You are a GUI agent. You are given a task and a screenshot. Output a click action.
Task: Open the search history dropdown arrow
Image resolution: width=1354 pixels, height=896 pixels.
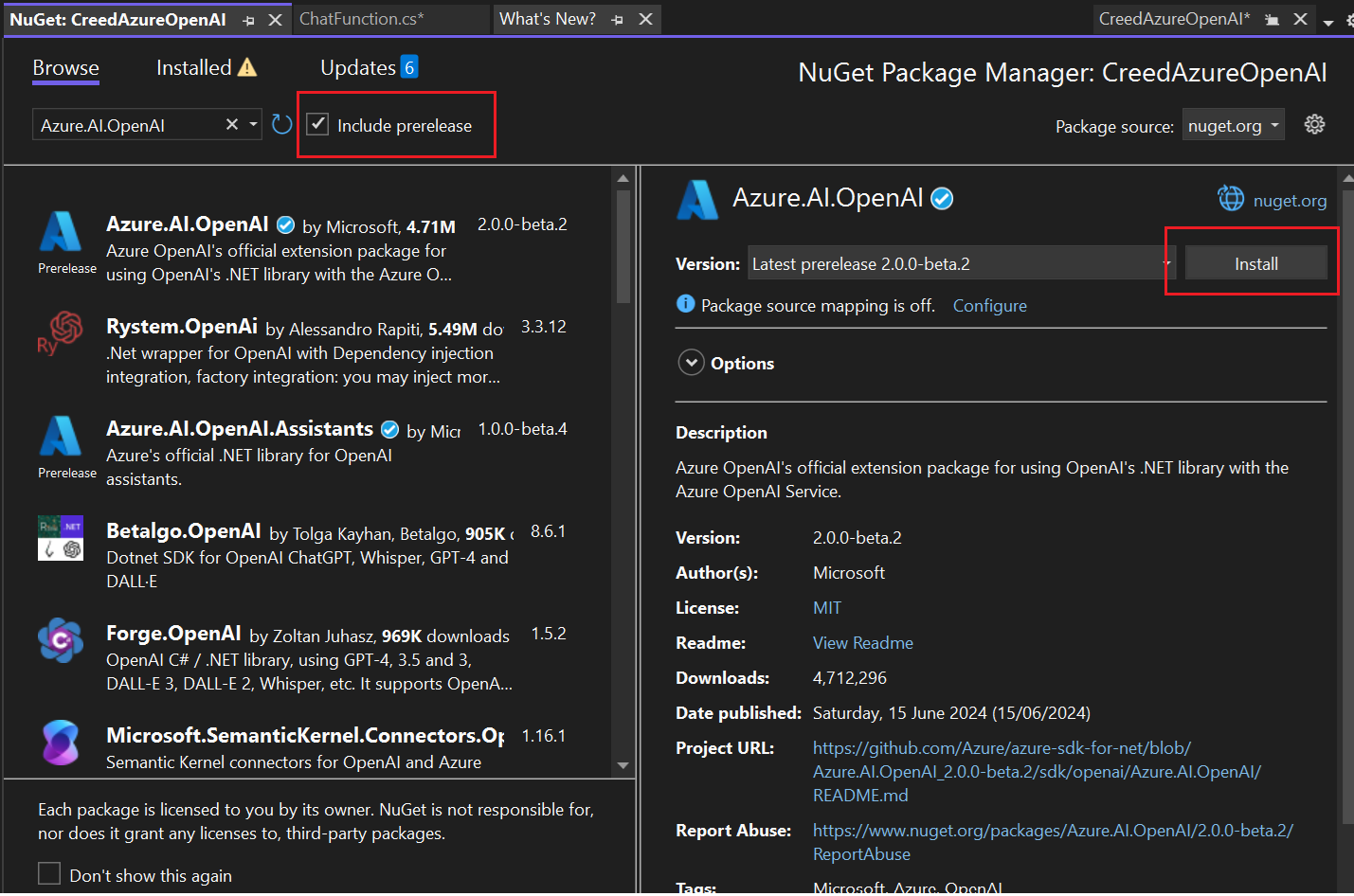(x=253, y=124)
